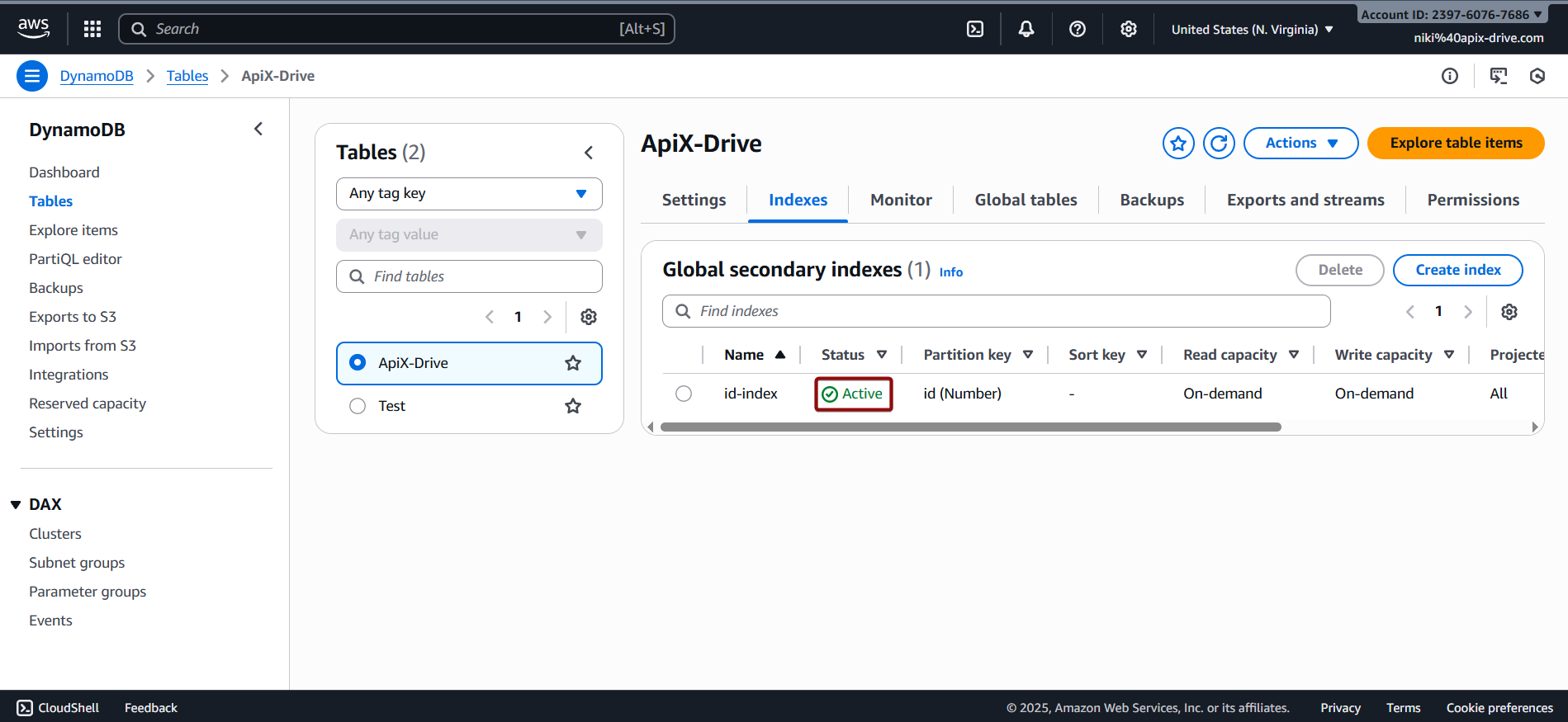Select the Test table radio button
Image resolution: width=1568 pixels, height=722 pixels.
[x=358, y=406]
